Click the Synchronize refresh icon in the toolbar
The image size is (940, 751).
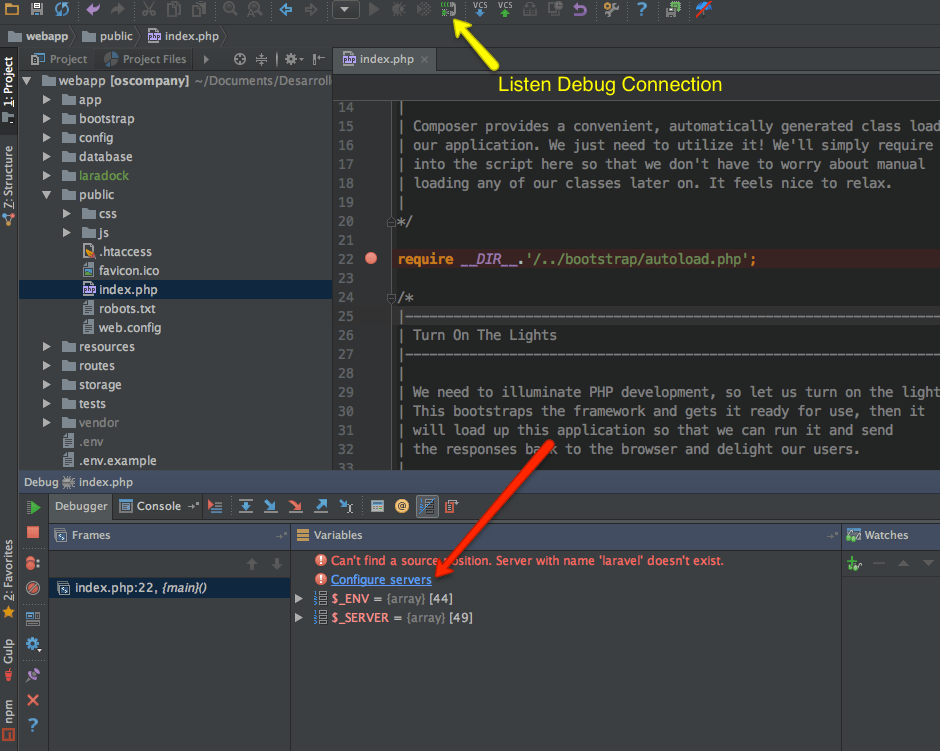[62, 10]
